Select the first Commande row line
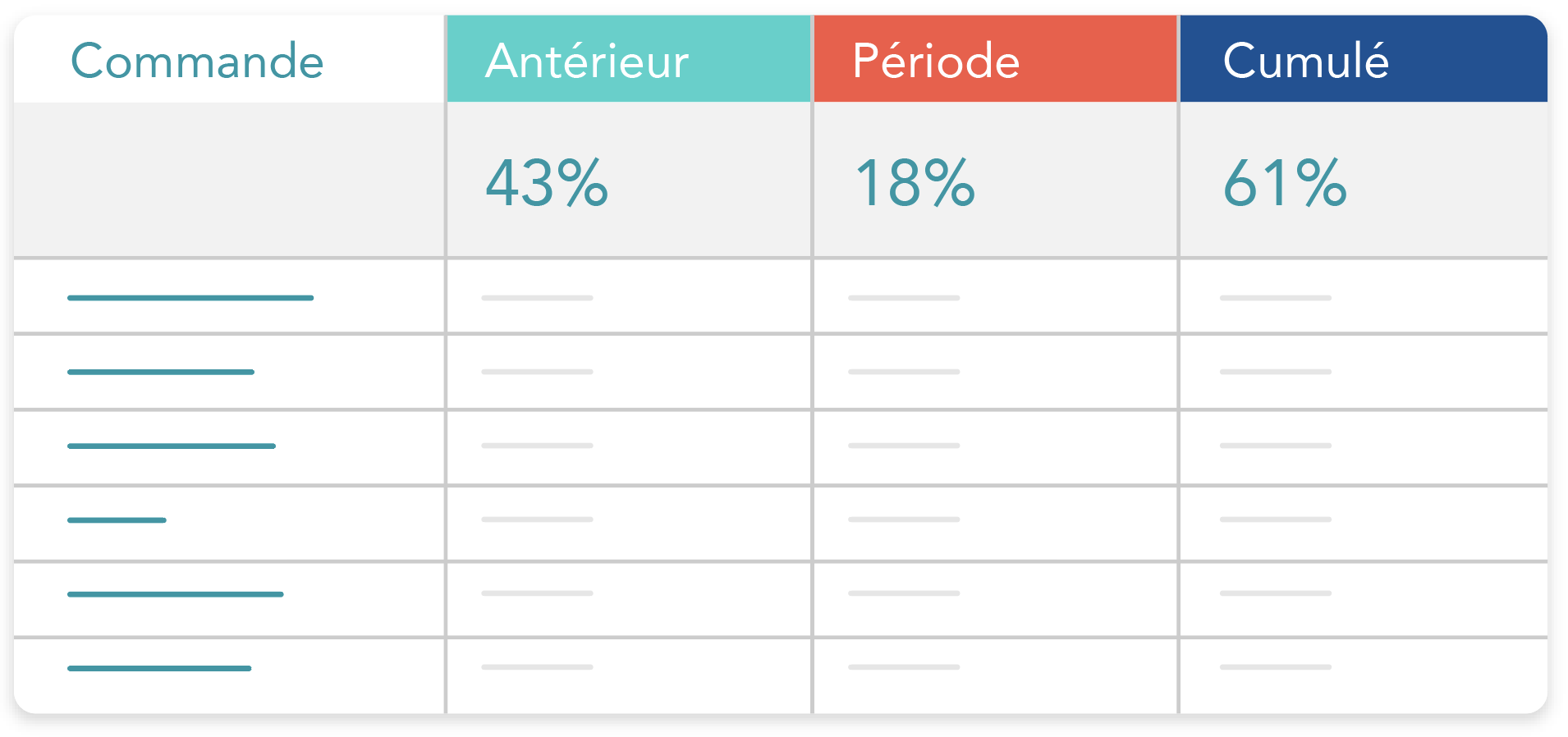1568x737 pixels. [x=190, y=298]
